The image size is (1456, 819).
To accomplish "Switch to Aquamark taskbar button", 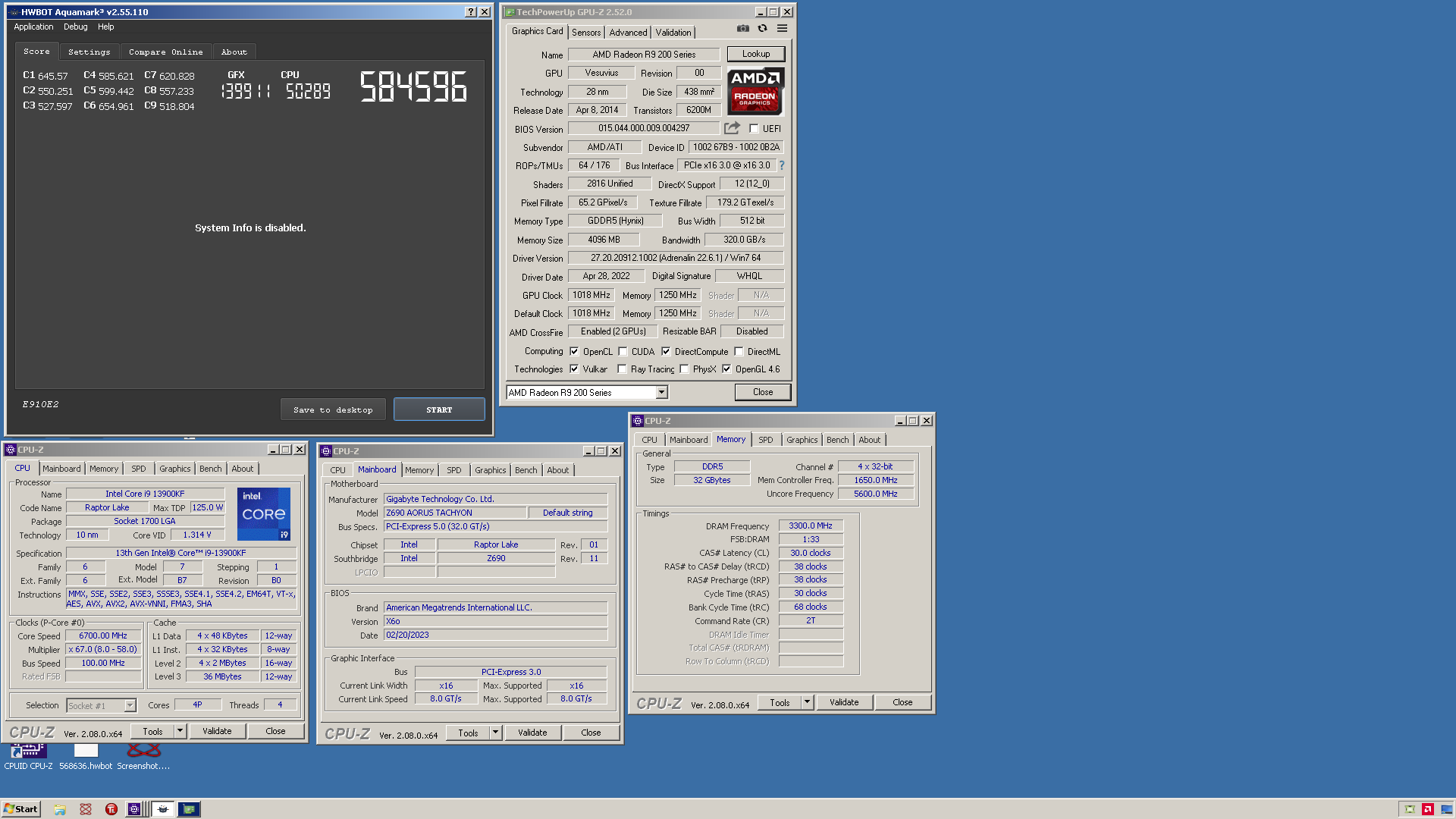I will tap(162, 809).
